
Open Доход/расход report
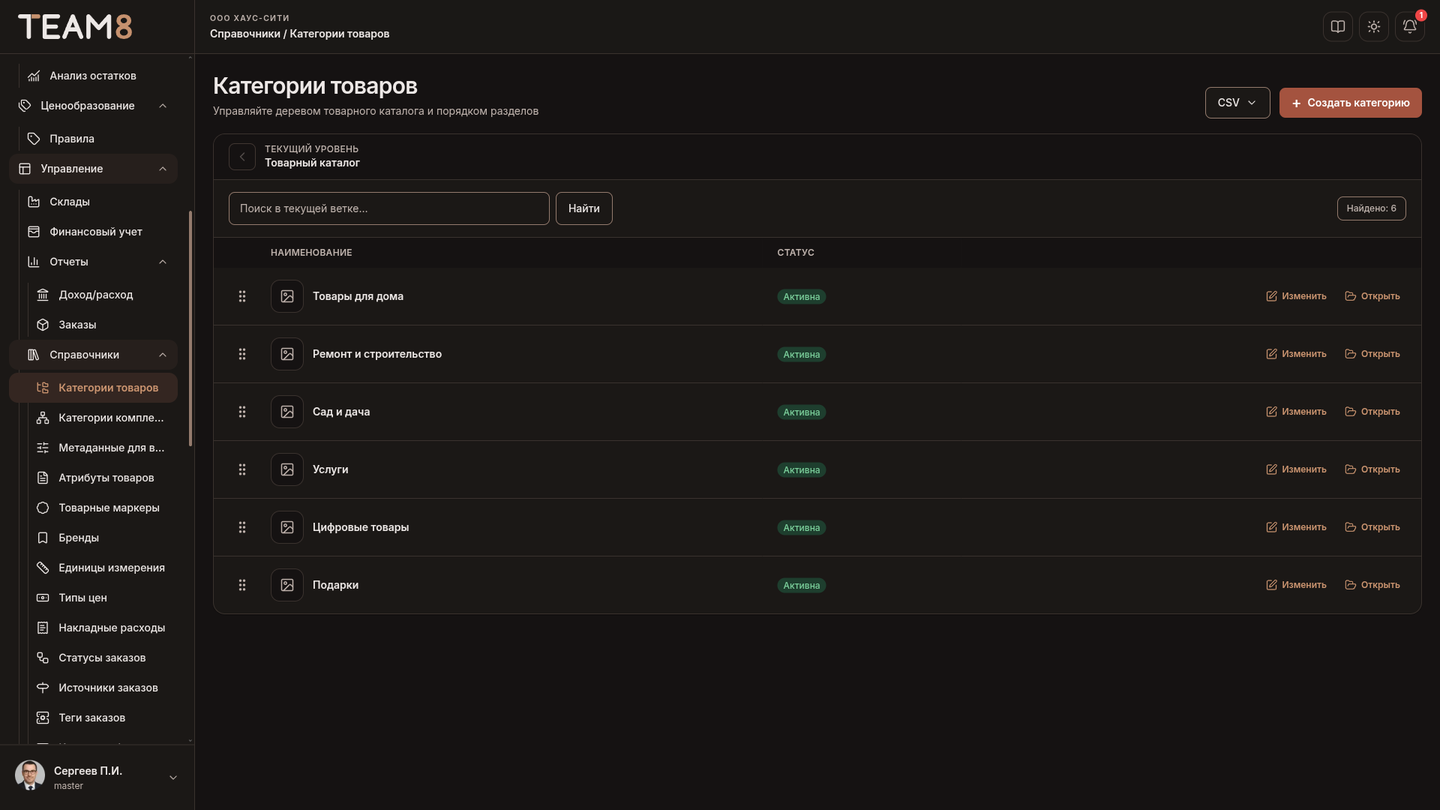click(95, 295)
